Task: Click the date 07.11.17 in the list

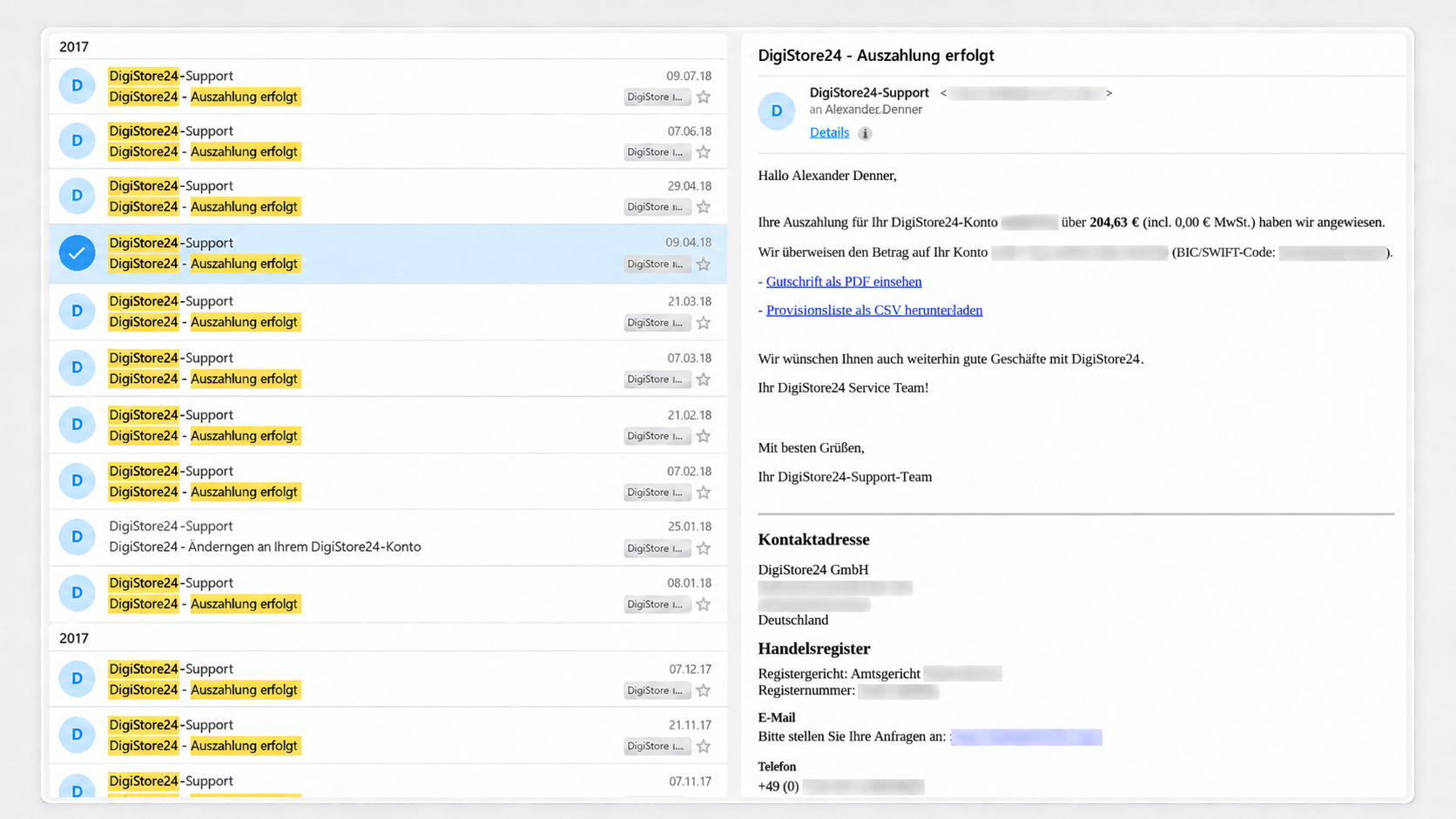Action: coord(691,782)
